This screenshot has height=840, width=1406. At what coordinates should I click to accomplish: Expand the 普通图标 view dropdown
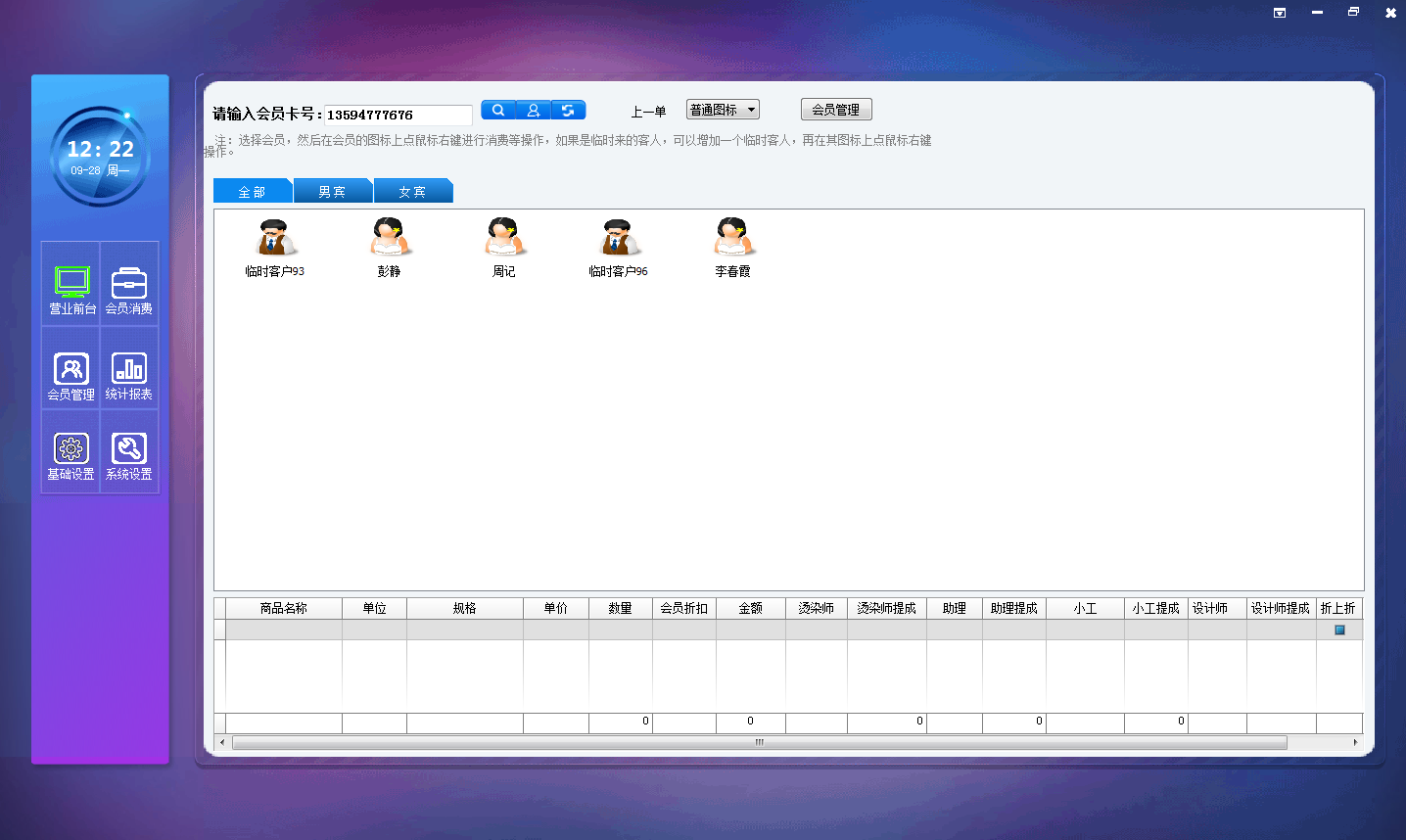click(723, 110)
